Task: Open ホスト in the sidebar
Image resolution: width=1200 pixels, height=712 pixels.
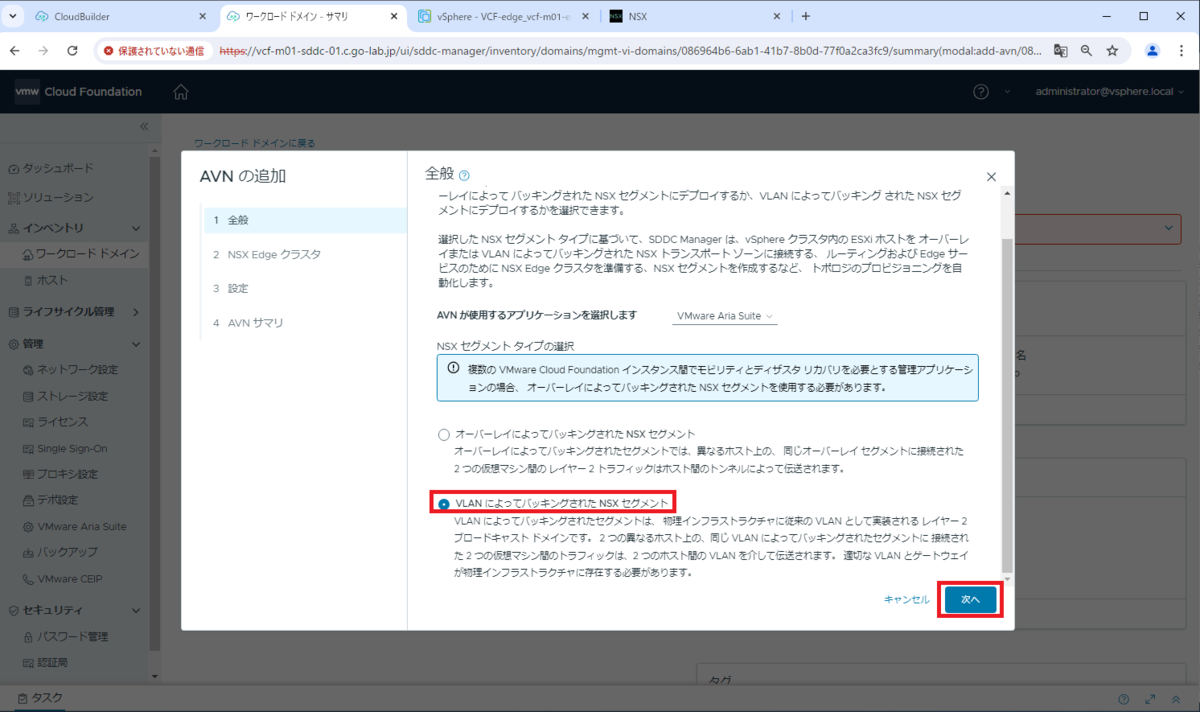Action: coord(52,280)
